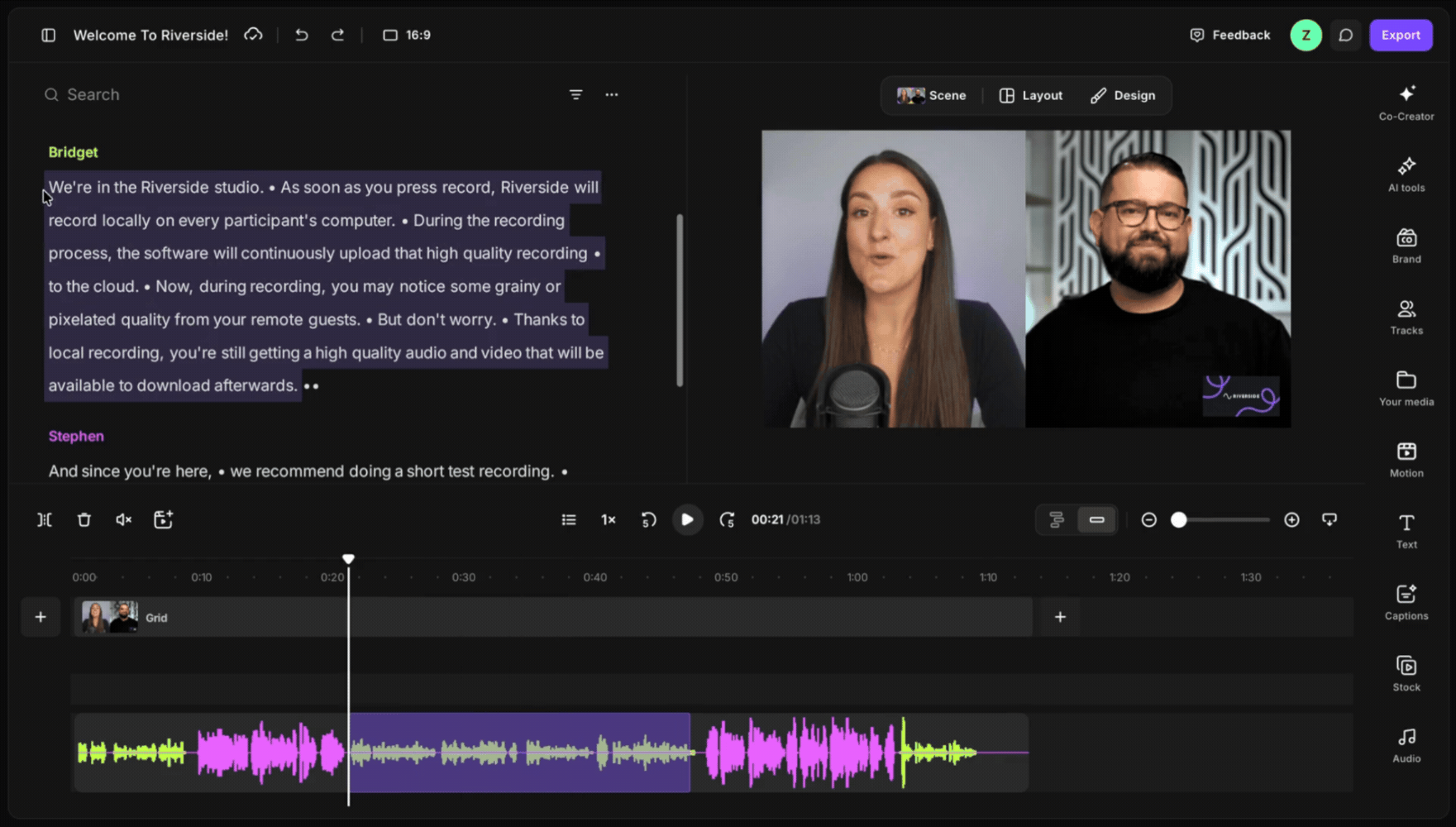Play the video

click(687, 519)
